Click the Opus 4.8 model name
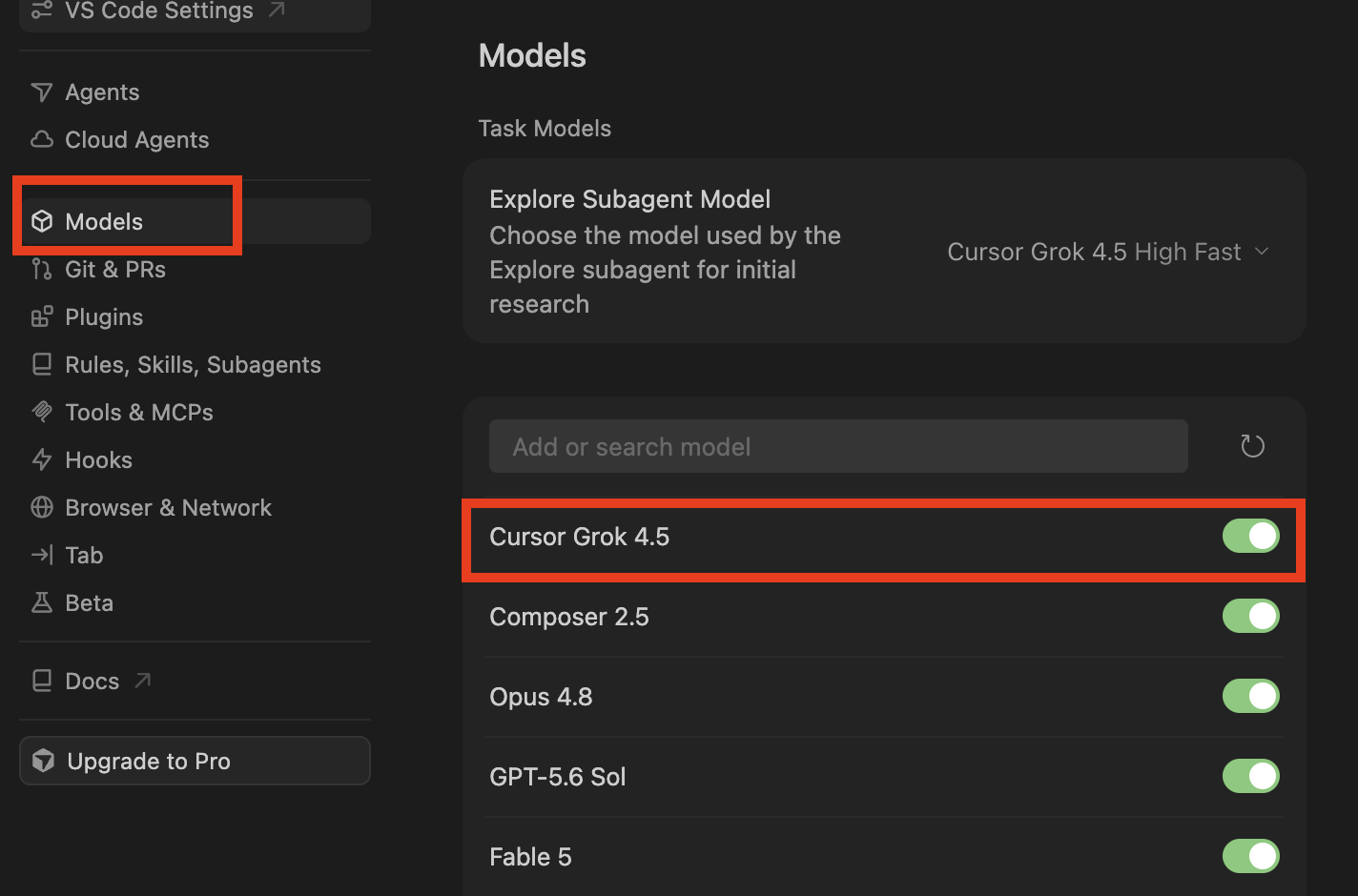This screenshot has width=1358, height=896. pyautogui.click(x=541, y=697)
